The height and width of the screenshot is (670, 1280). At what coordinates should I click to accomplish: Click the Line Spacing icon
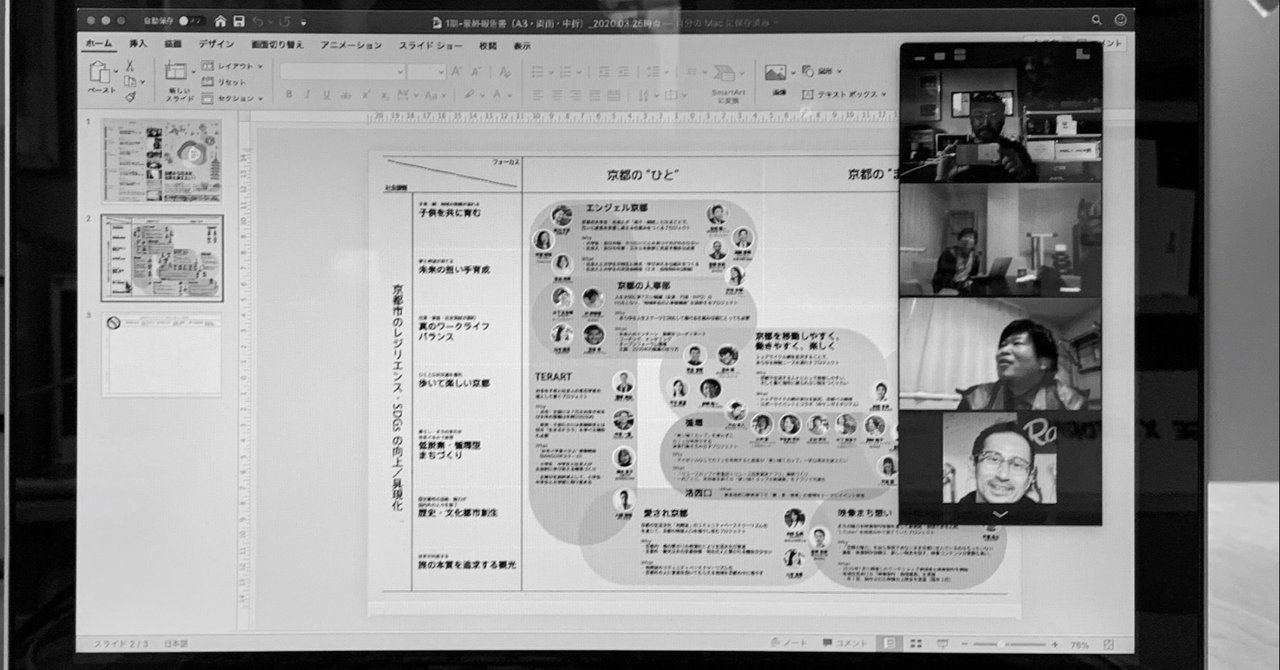(x=652, y=72)
